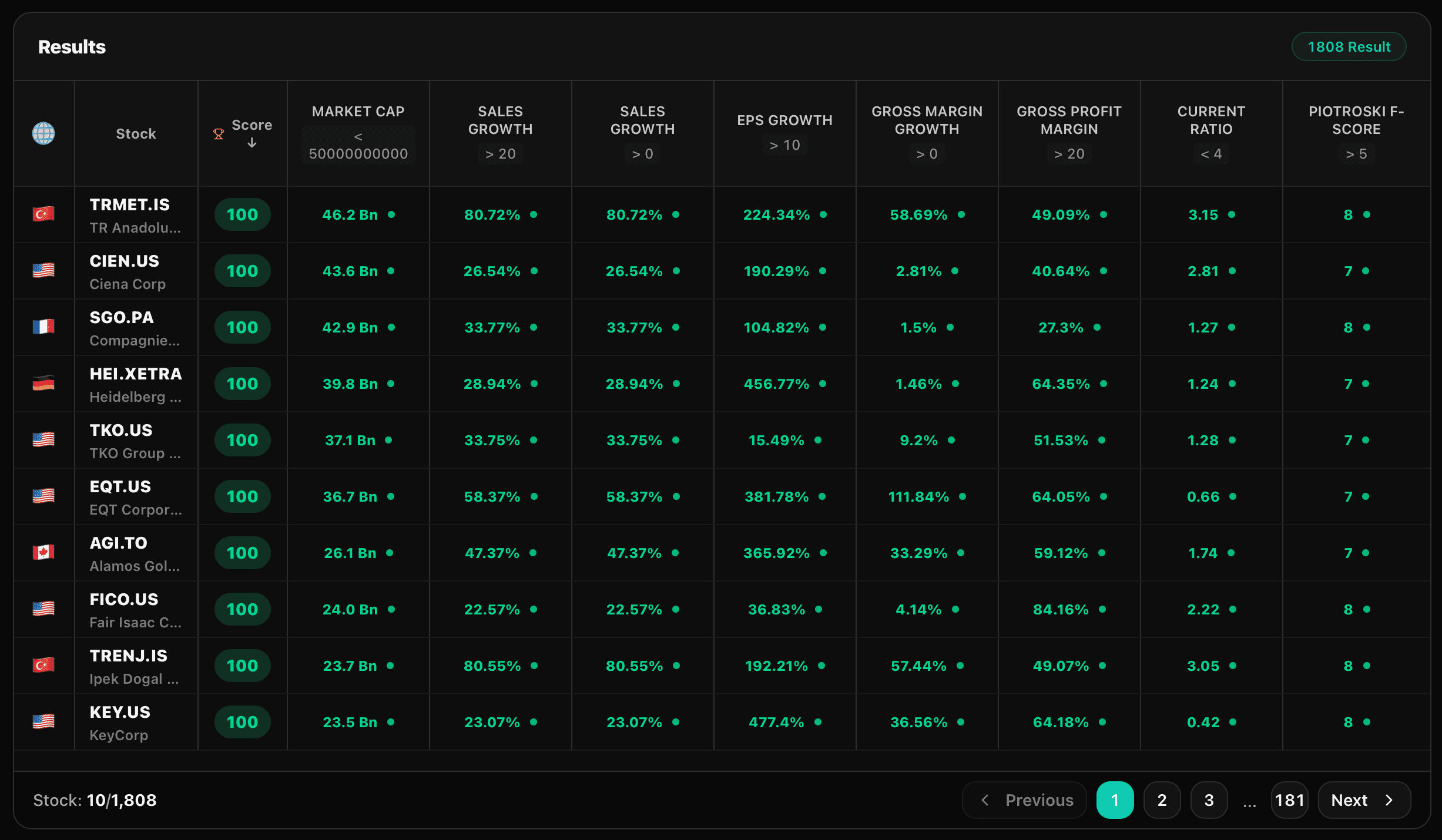Click the 224.34% EPS growth value
The height and width of the screenshot is (840, 1442).
coord(777,214)
